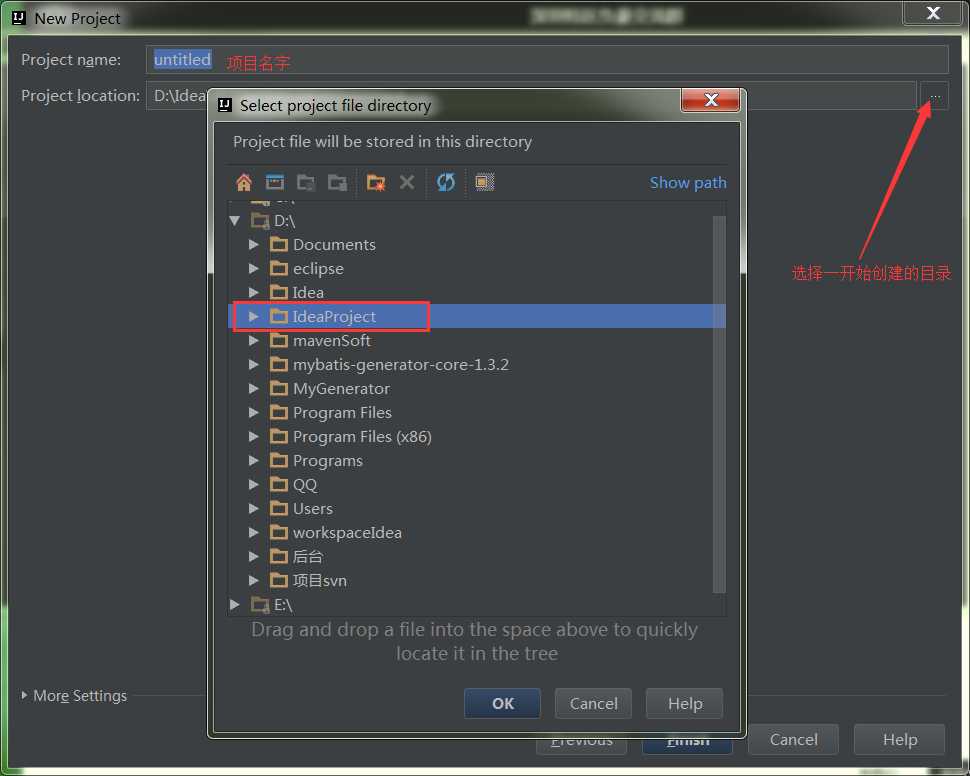Viewport: 970px width, 776px height.
Task: Go to the Home directory icon
Action: [244, 183]
